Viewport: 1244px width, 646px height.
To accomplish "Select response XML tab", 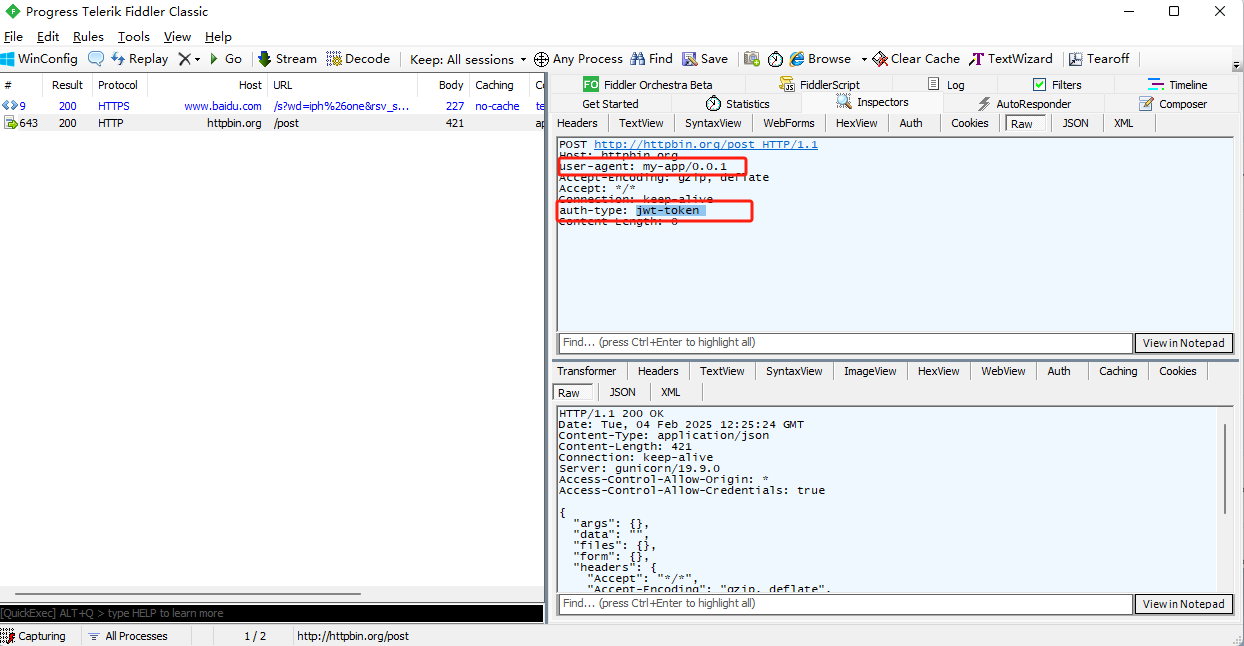I will point(670,392).
